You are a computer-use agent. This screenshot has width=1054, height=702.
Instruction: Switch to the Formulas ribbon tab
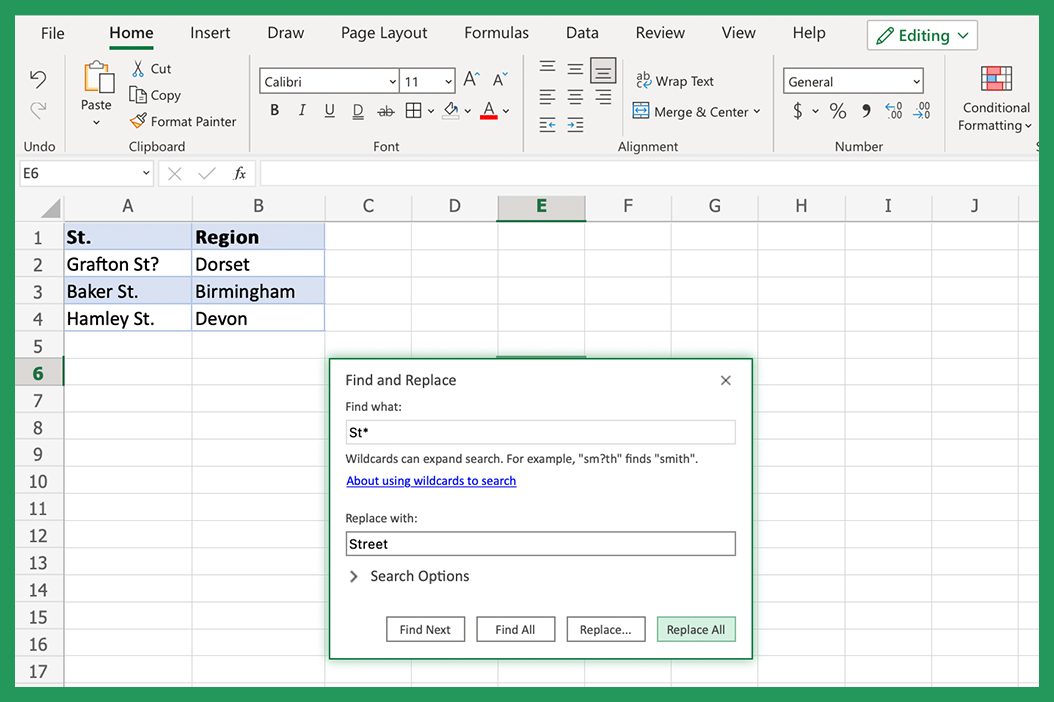point(496,33)
